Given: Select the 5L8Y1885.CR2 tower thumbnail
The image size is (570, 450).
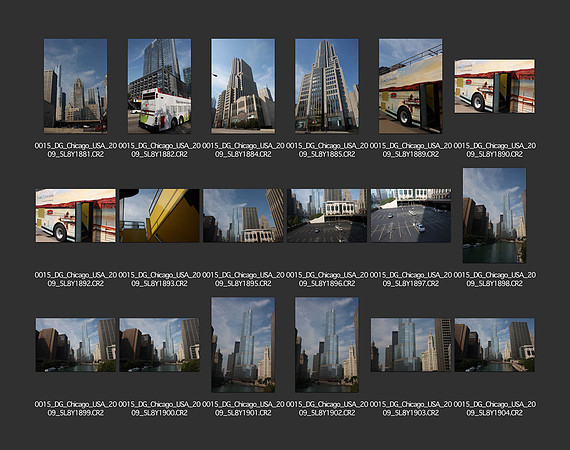Looking at the screenshot, I should click(x=327, y=86).
